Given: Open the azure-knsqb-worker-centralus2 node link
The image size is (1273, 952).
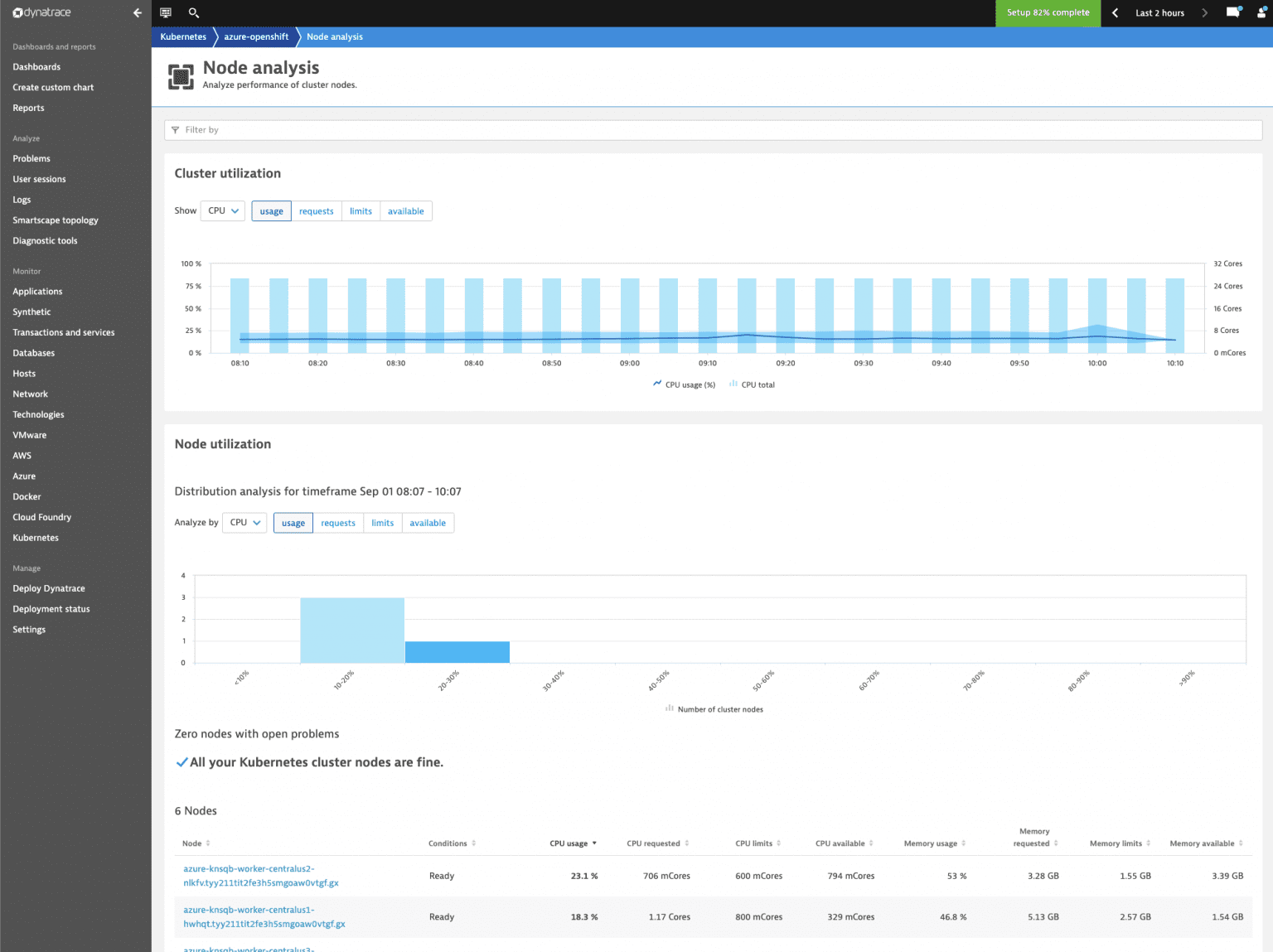Looking at the screenshot, I should pyautogui.click(x=249, y=876).
